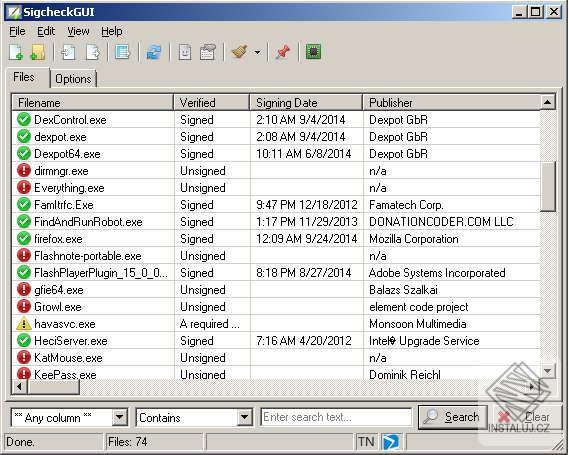
Task: Click the red alert icon beside Growl.exe
Action: pos(24,306)
